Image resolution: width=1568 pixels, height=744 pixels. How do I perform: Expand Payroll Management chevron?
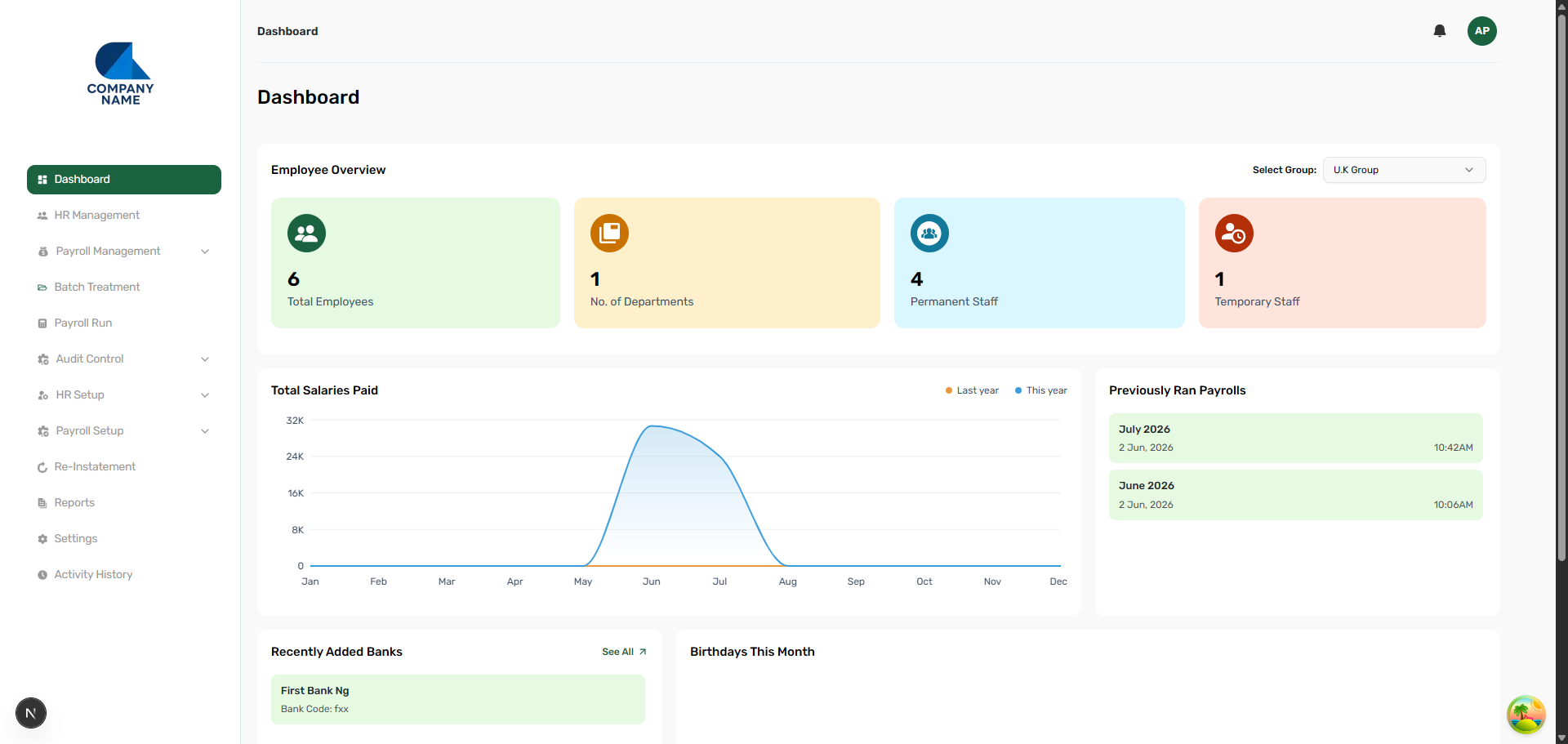coord(205,252)
